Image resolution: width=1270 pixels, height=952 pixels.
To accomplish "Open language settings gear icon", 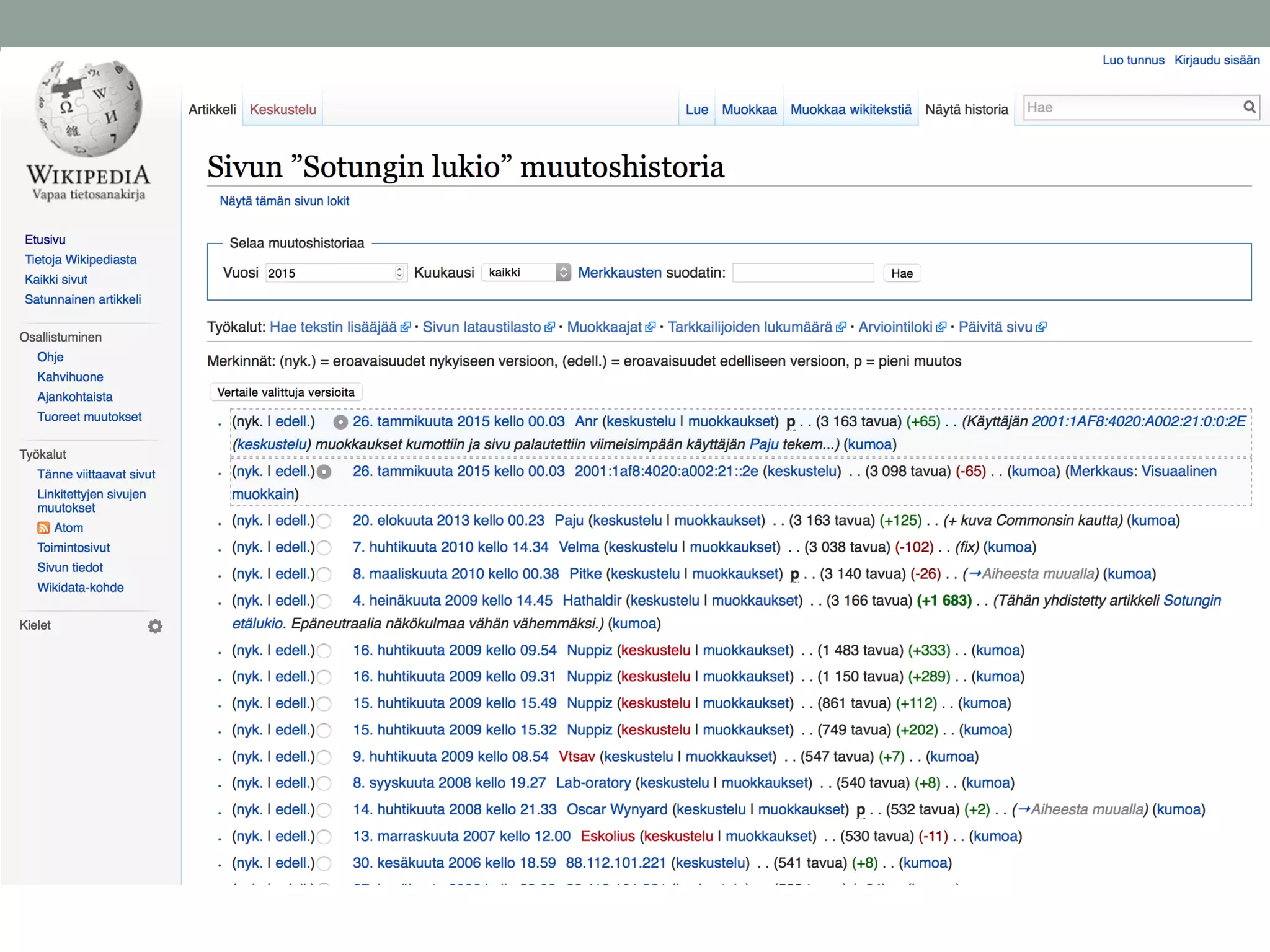I will coord(155,626).
